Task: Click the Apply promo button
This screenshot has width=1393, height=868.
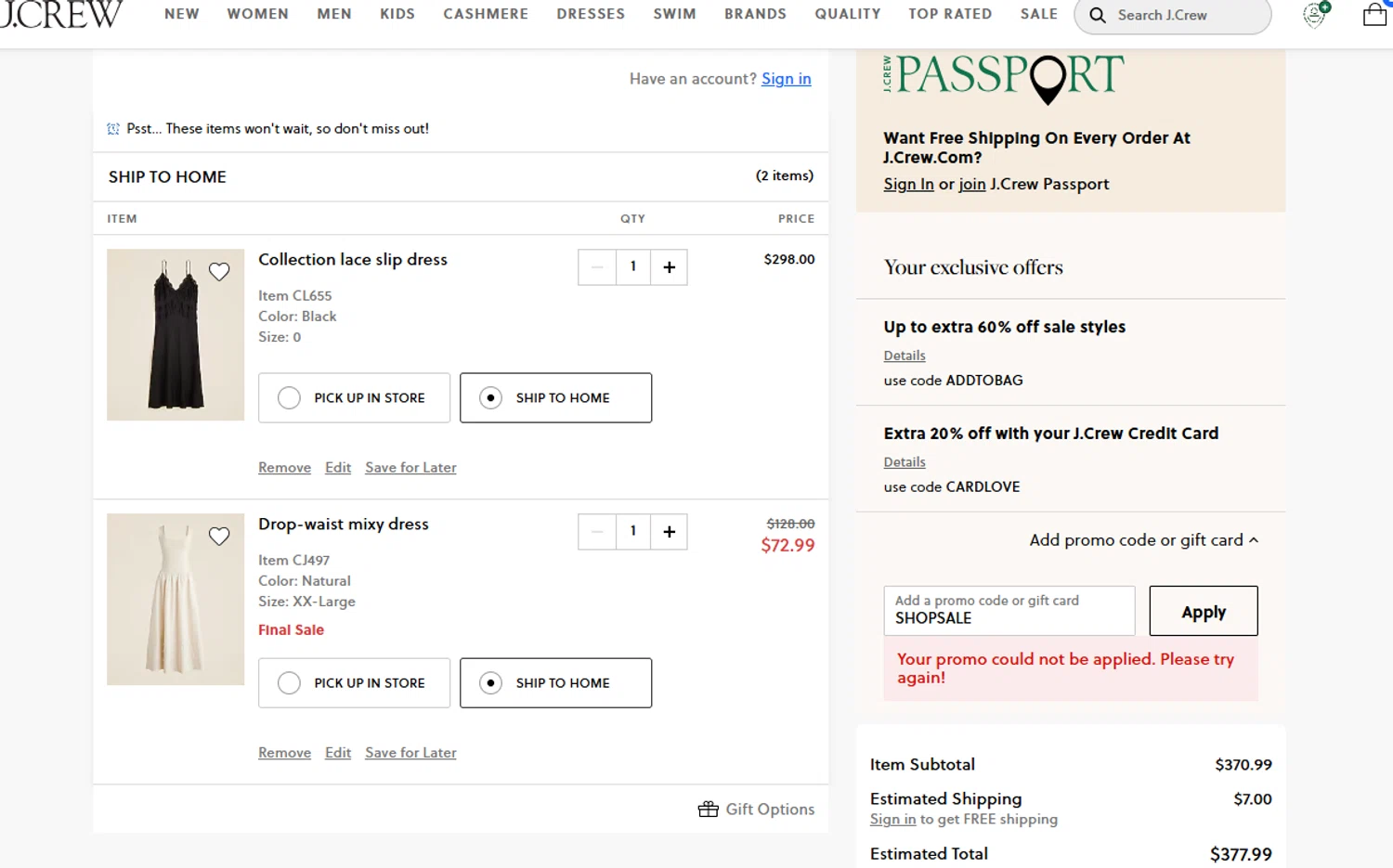Action: tap(1204, 611)
